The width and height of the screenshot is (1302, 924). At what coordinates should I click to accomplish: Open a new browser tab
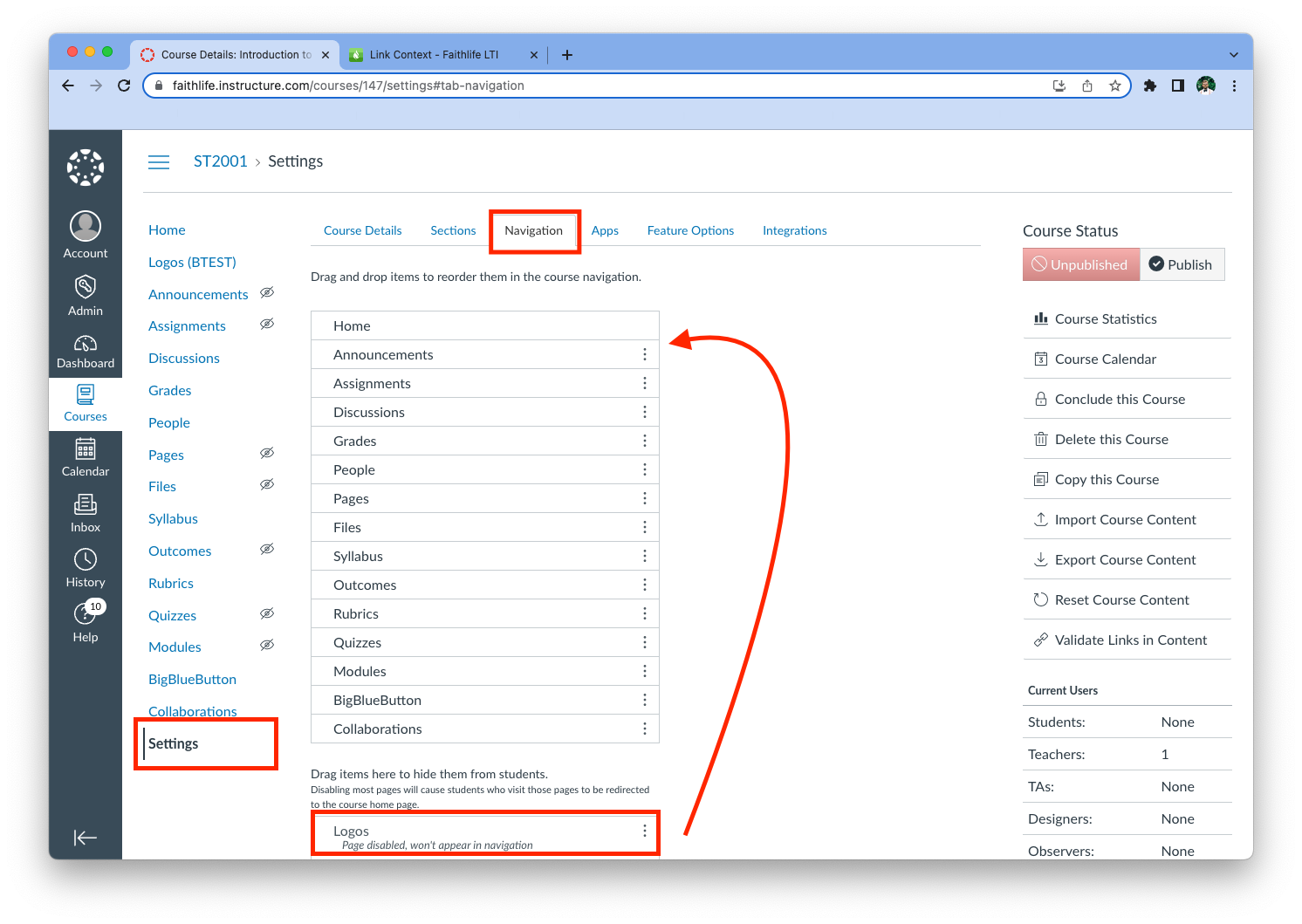tap(567, 55)
